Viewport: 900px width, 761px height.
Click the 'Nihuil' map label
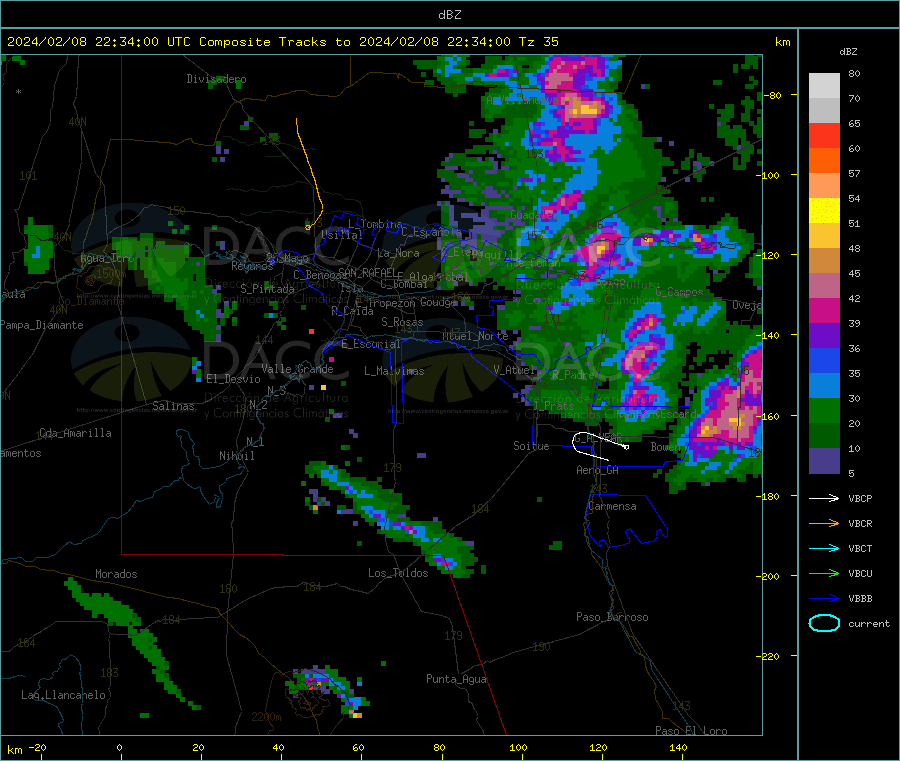coord(236,456)
